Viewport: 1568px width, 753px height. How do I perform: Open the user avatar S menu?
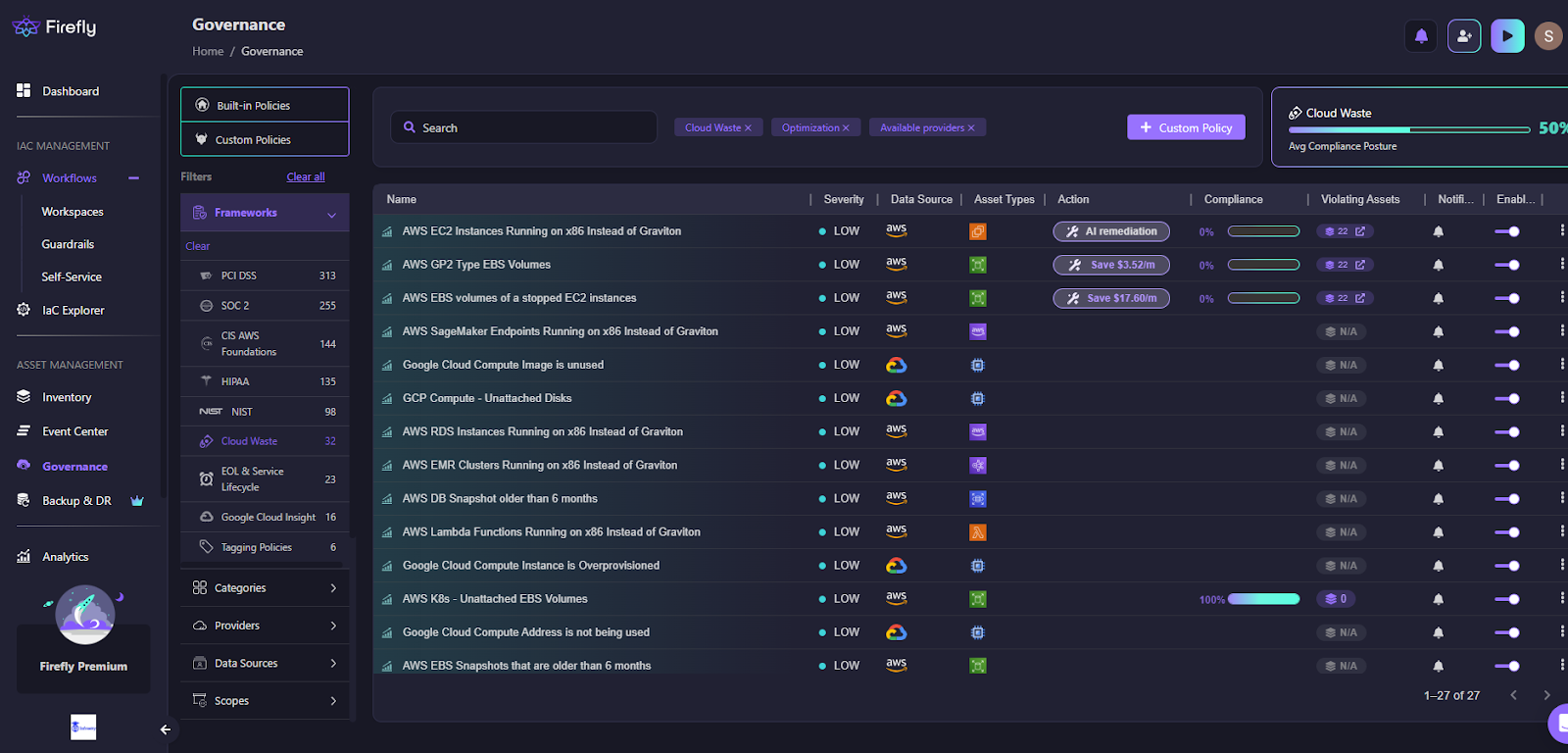1548,36
